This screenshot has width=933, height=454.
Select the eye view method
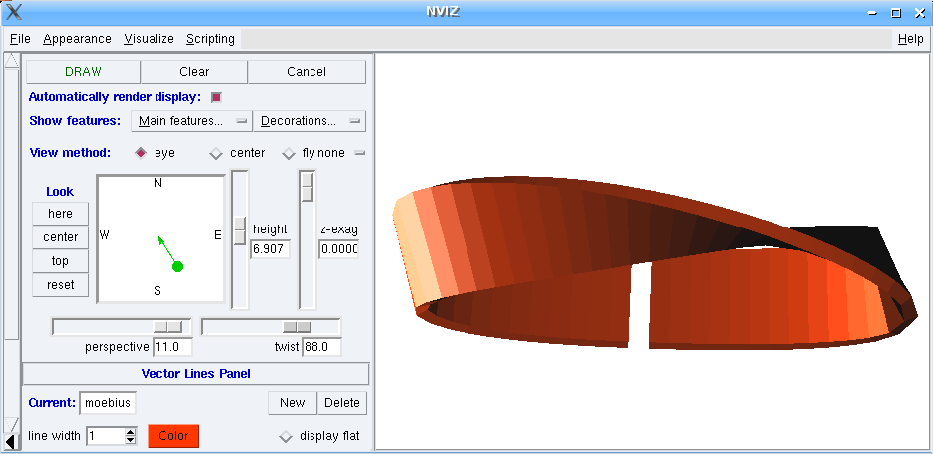(141, 153)
